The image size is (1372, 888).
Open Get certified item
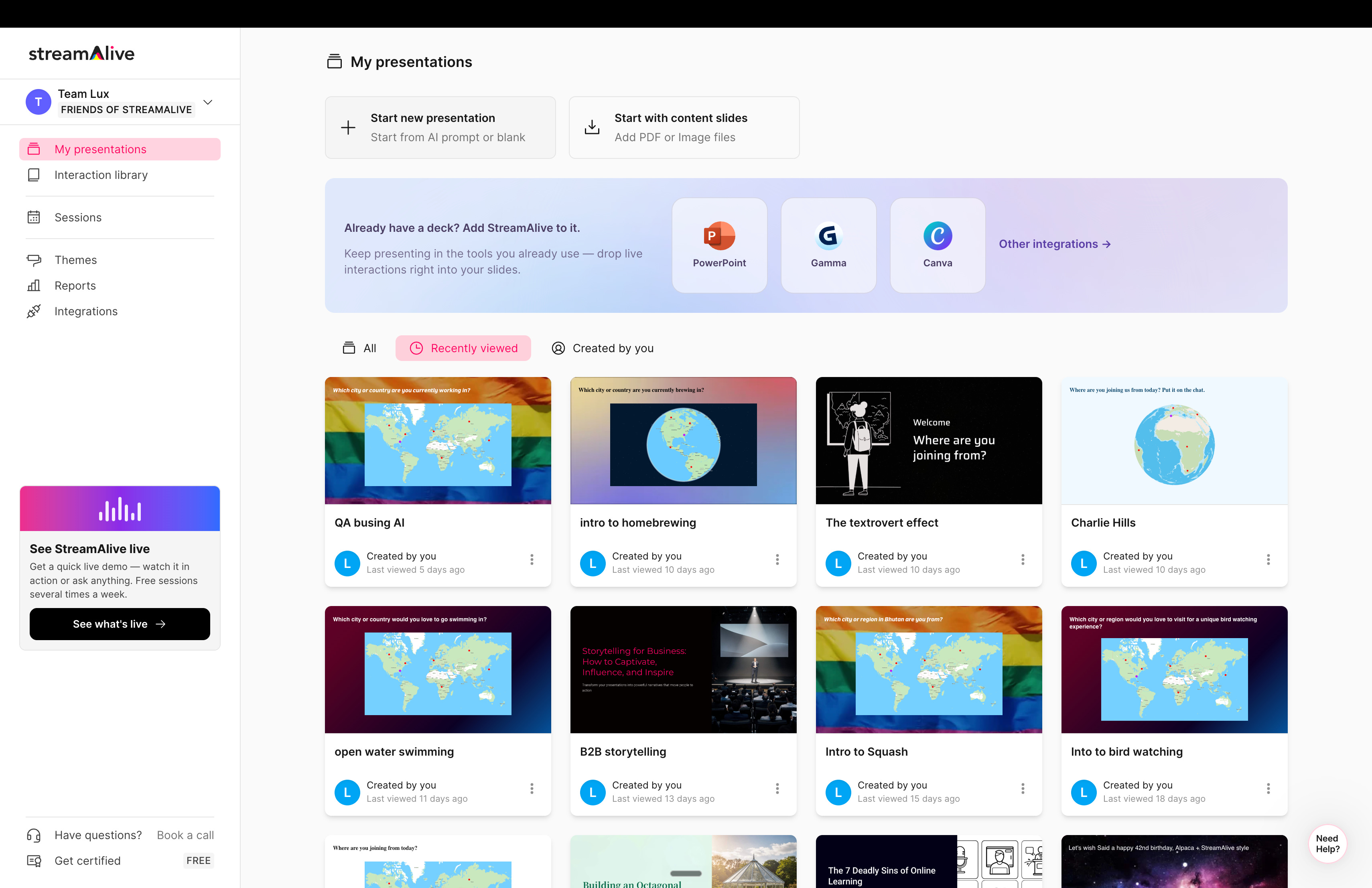pyautogui.click(x=120, y=861)
